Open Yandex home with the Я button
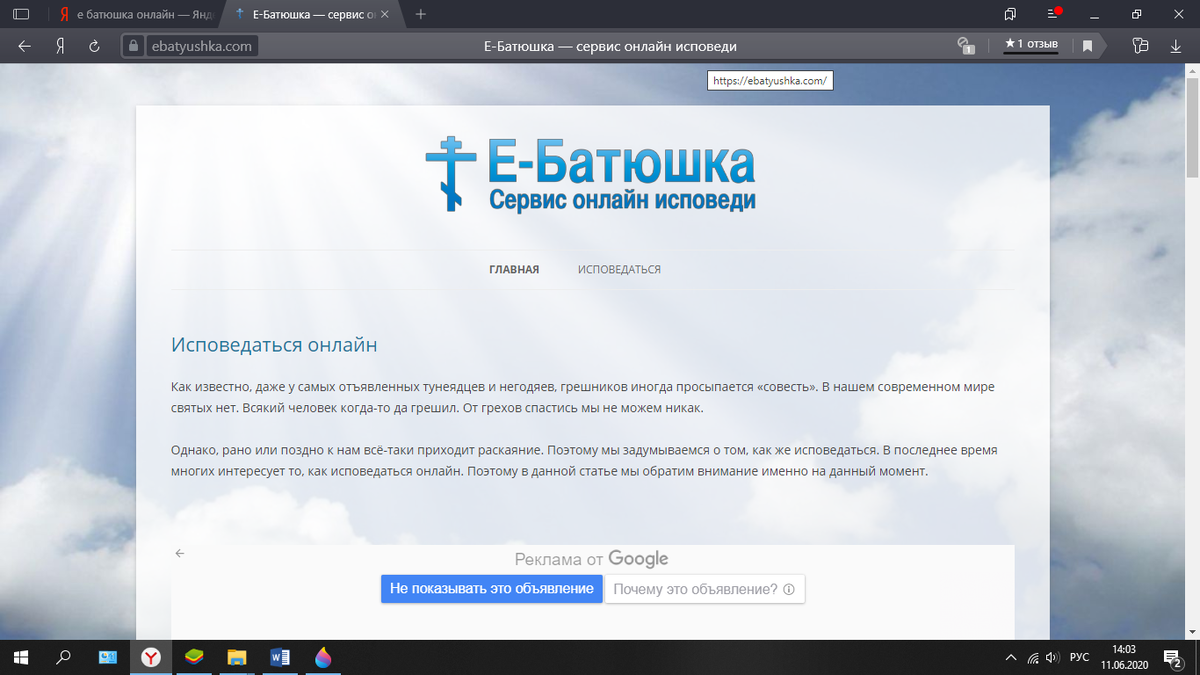The image size is (1200, 675). tap(61, 46)
